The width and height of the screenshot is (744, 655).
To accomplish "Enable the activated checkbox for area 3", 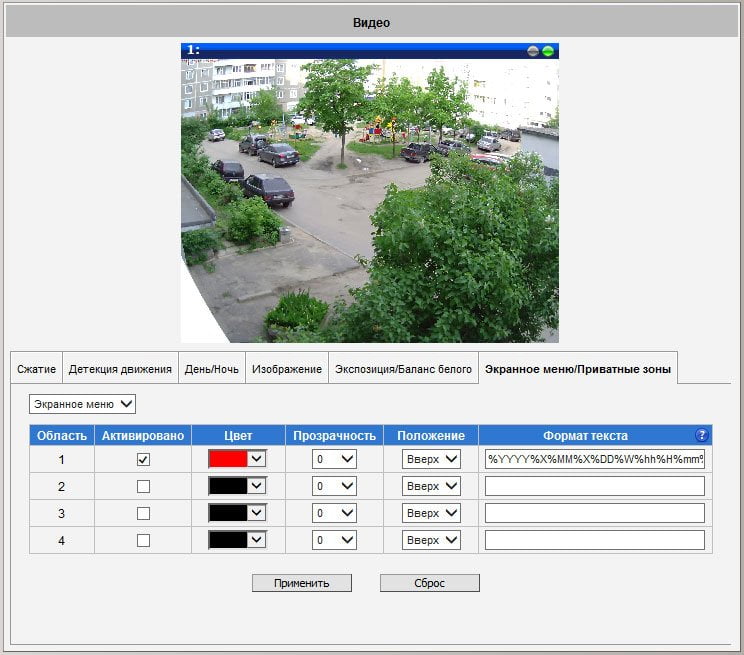I will coord(143,514).
